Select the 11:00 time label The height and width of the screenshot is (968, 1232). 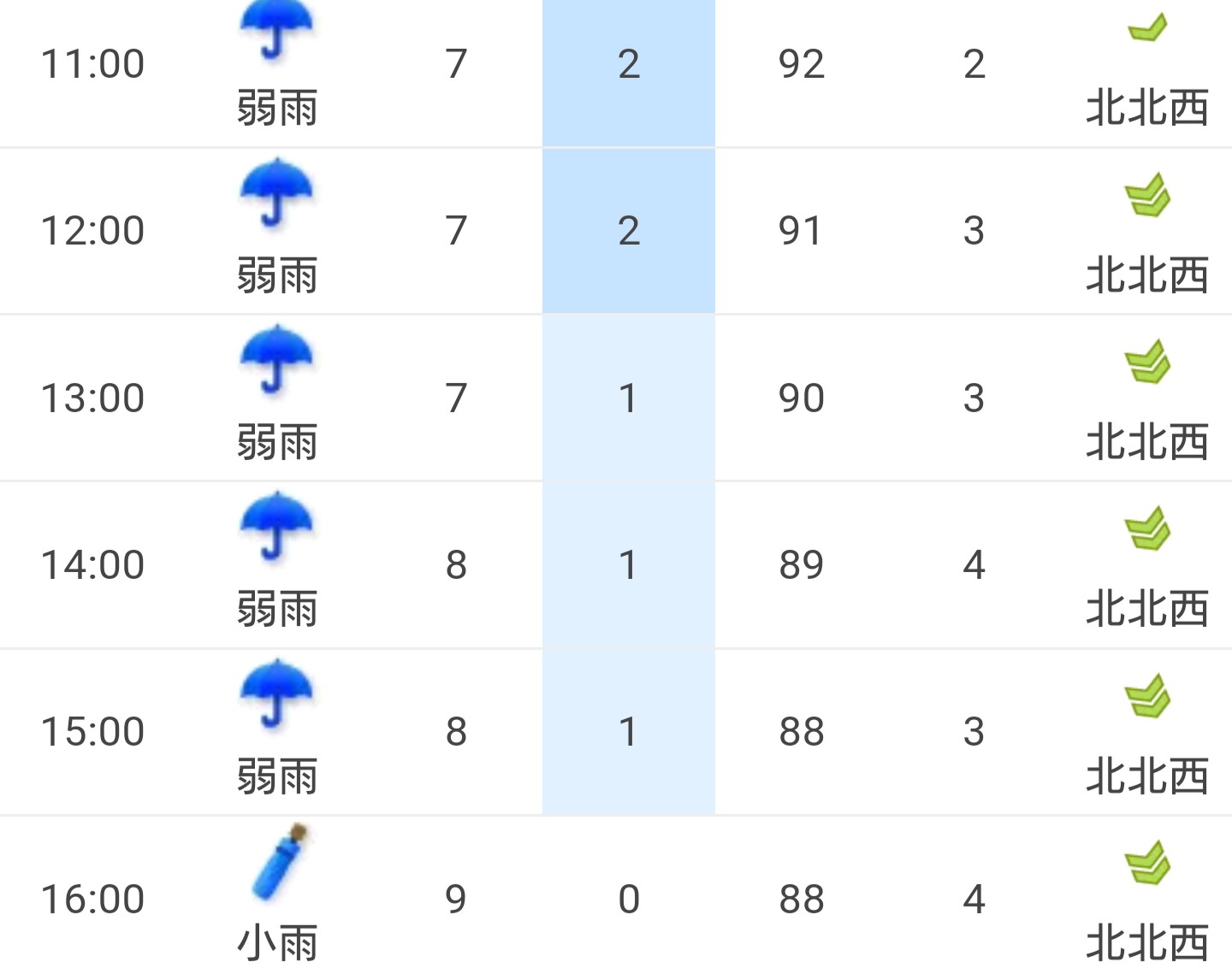(x=92, y=64)
